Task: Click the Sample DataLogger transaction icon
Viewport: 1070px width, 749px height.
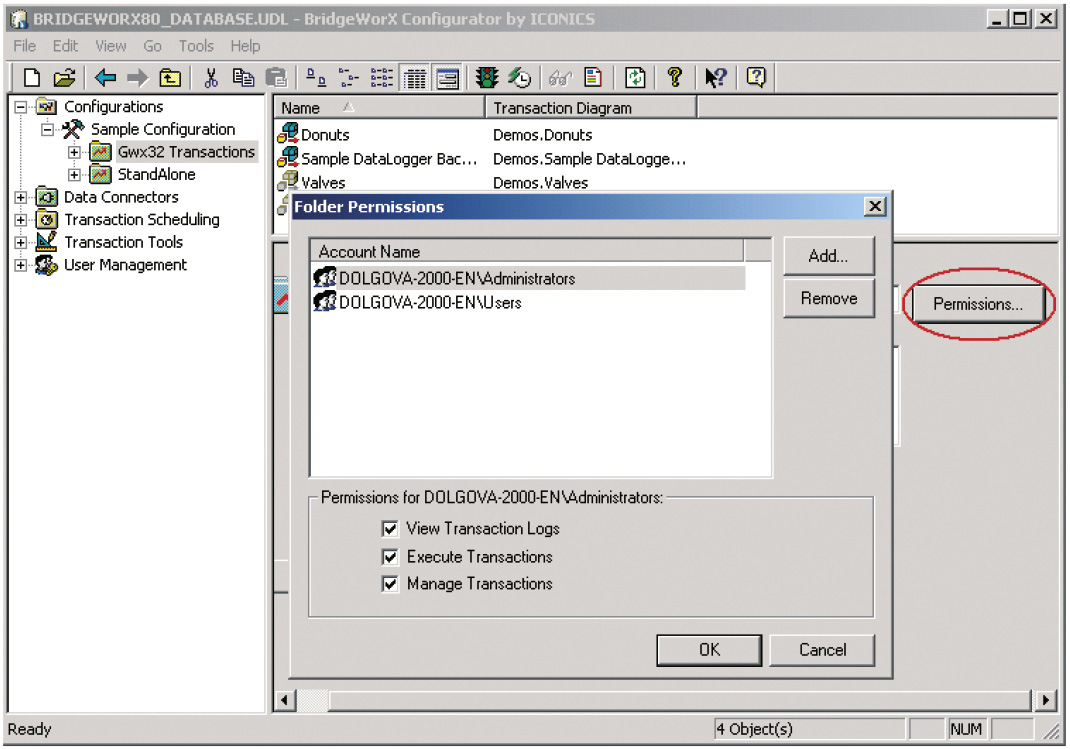Action: (x=288, y=158)
